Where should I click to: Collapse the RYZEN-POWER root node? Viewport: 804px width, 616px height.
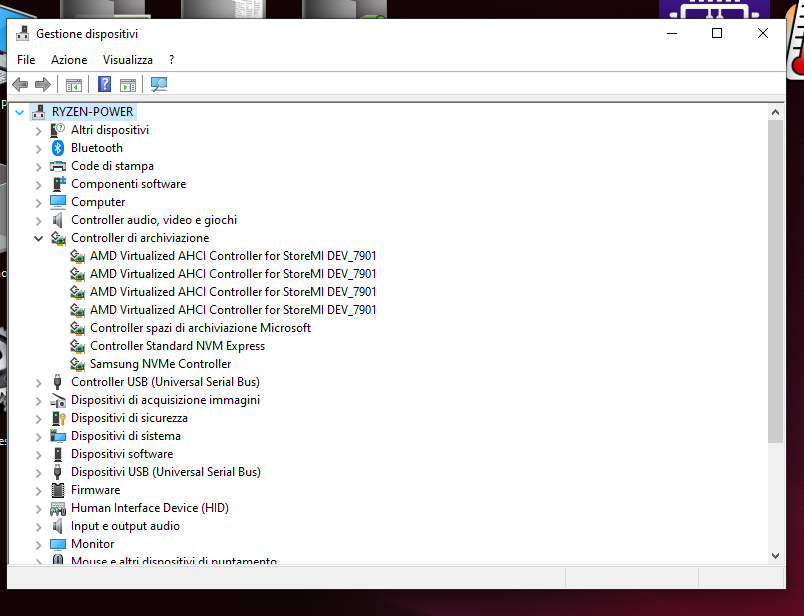[19, 112]
